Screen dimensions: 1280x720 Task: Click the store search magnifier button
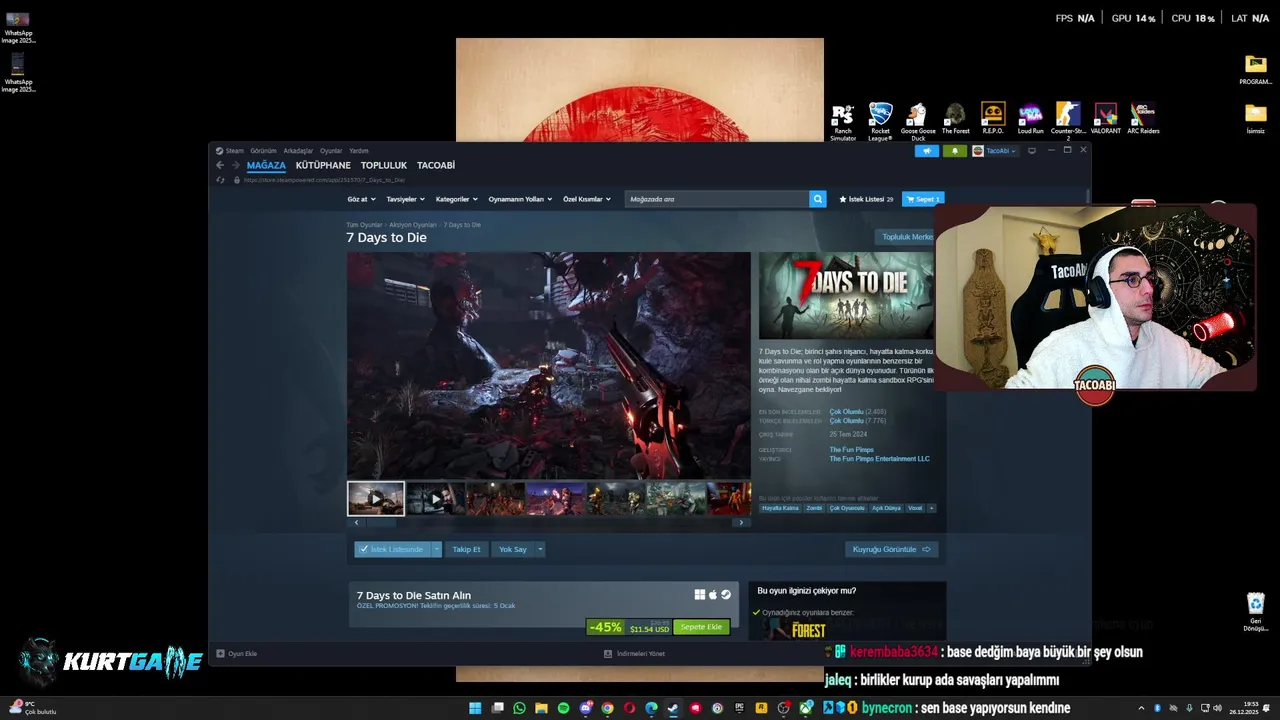[x=818, y=199]
